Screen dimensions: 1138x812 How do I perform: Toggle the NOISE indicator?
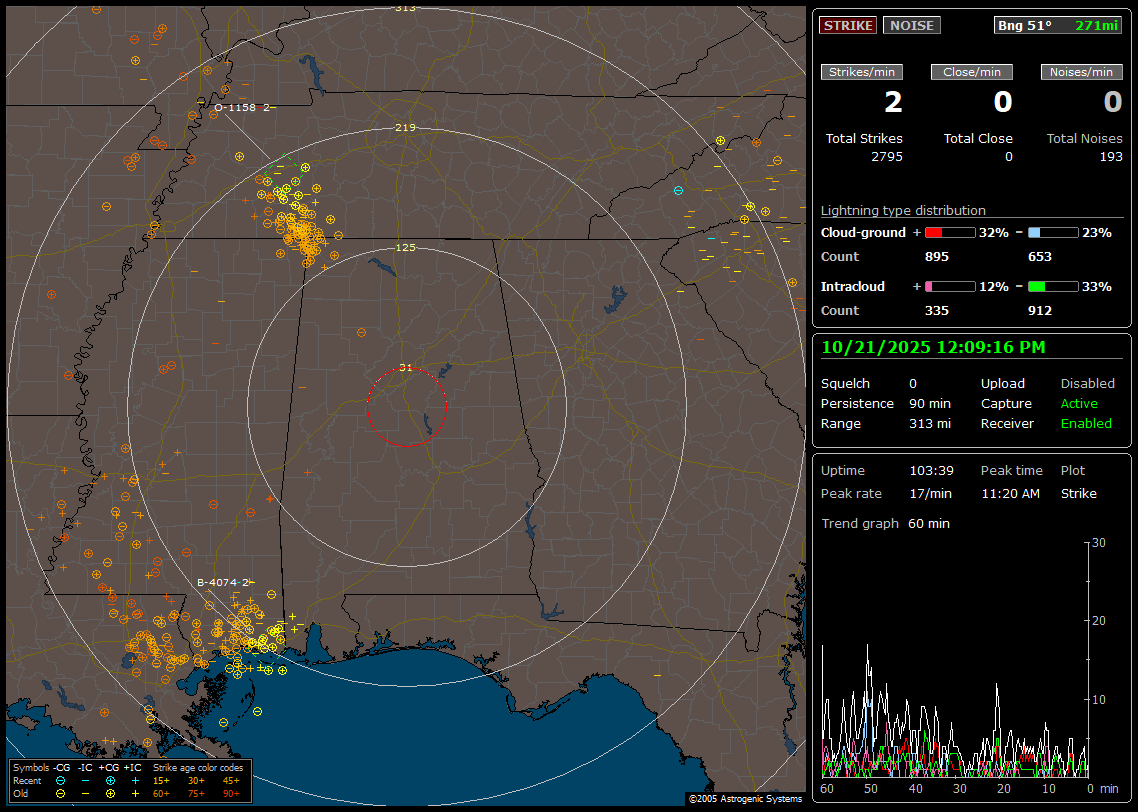click(911, 26)
